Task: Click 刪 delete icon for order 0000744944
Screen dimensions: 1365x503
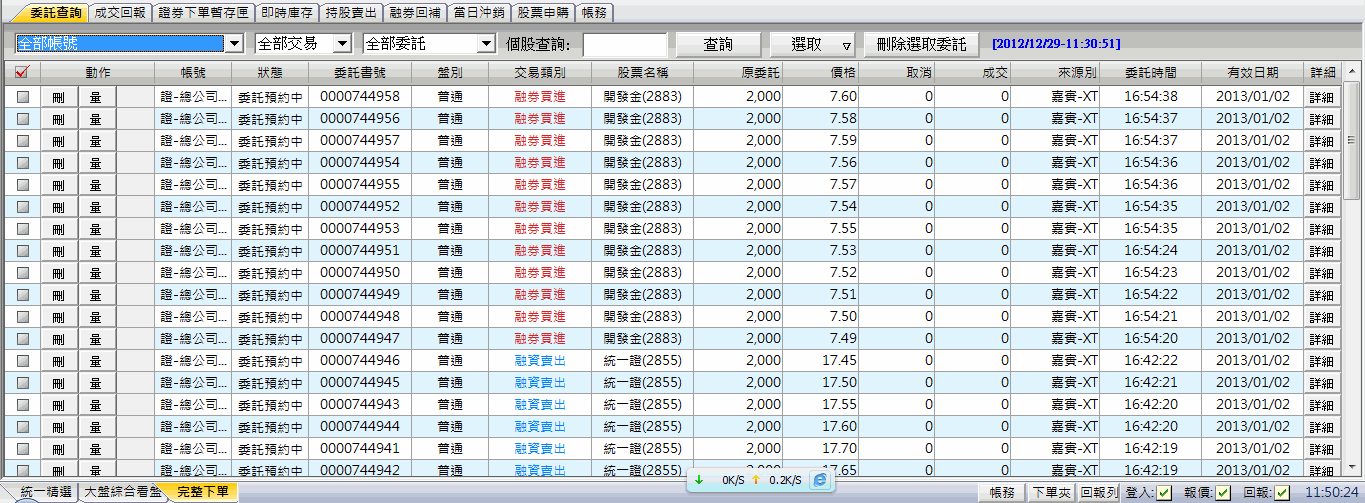Action: pyautogui.click(x=58, y=427)
